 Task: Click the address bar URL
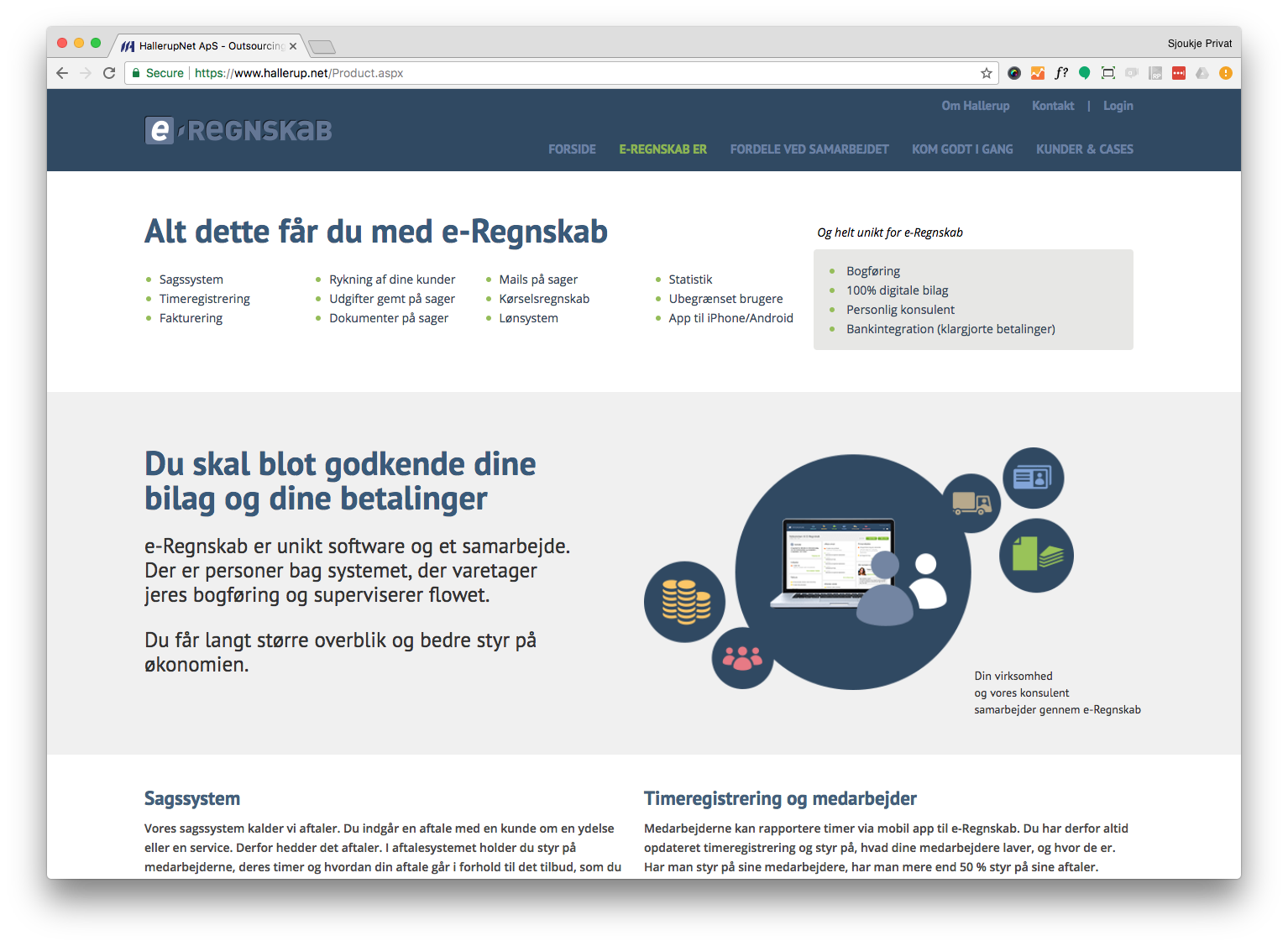tap(299, 73)
